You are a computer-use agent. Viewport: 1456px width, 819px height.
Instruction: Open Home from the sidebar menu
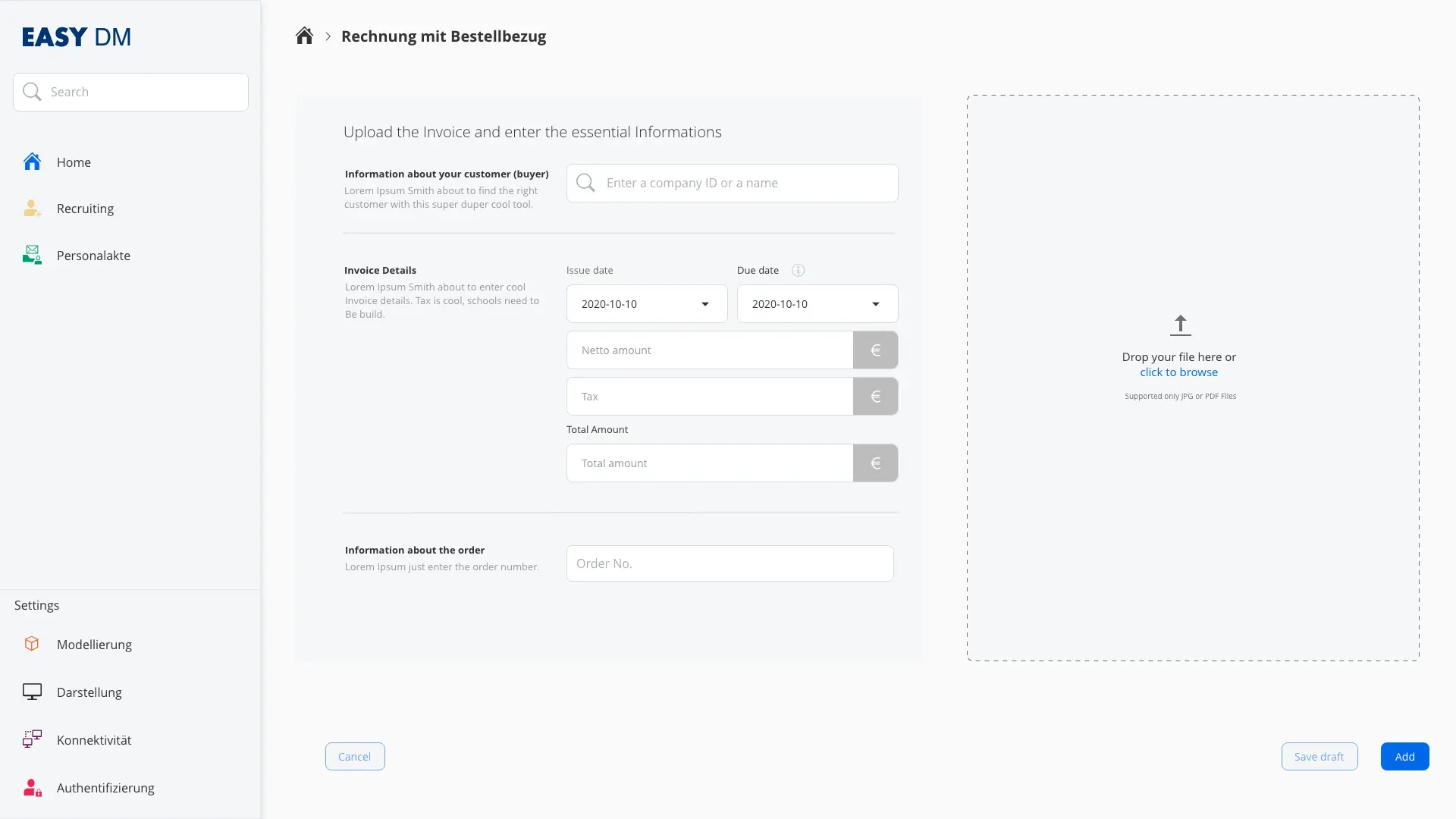point(74,162)
